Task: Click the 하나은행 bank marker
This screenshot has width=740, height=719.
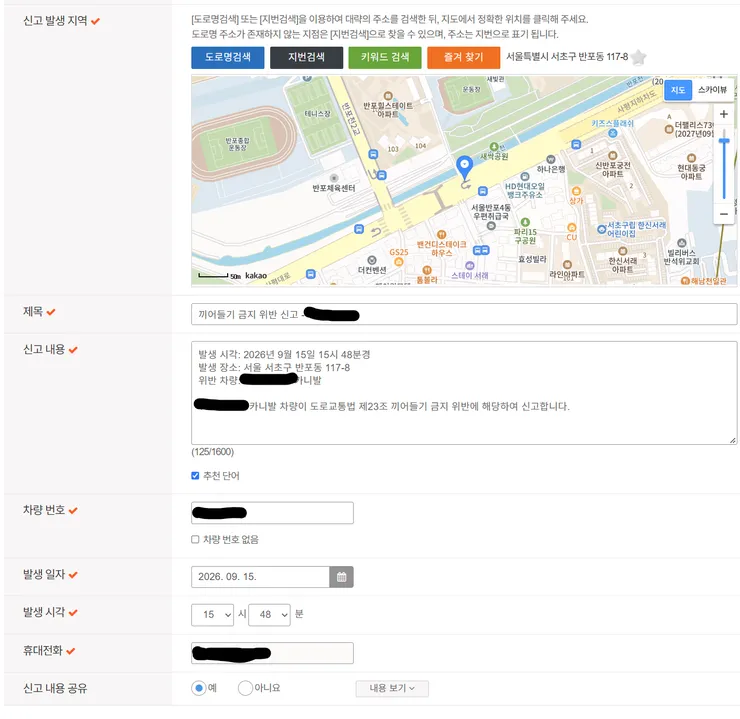Action: click(x=550, y=159)
